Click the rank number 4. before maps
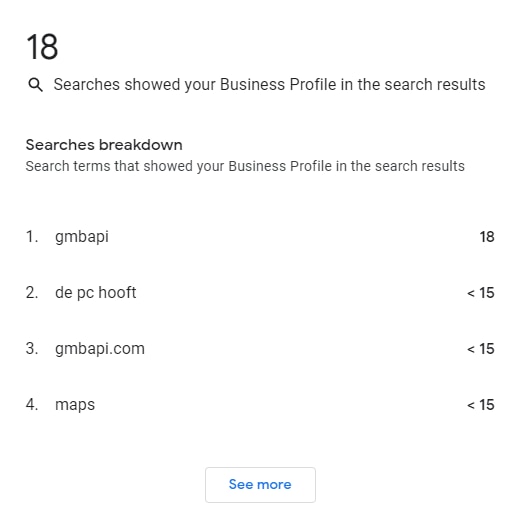The width and height of the screenshot is (519, 517). 32,405
